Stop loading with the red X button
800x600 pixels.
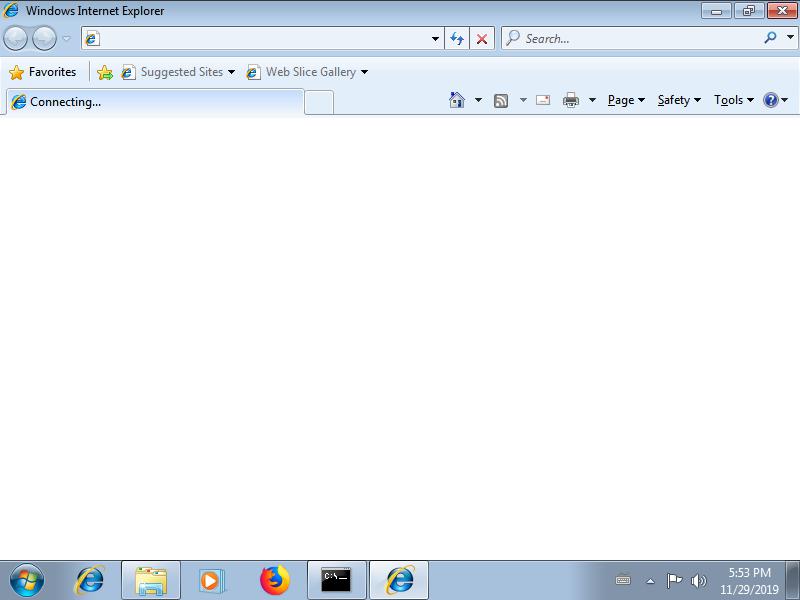(x=482, y=39)
